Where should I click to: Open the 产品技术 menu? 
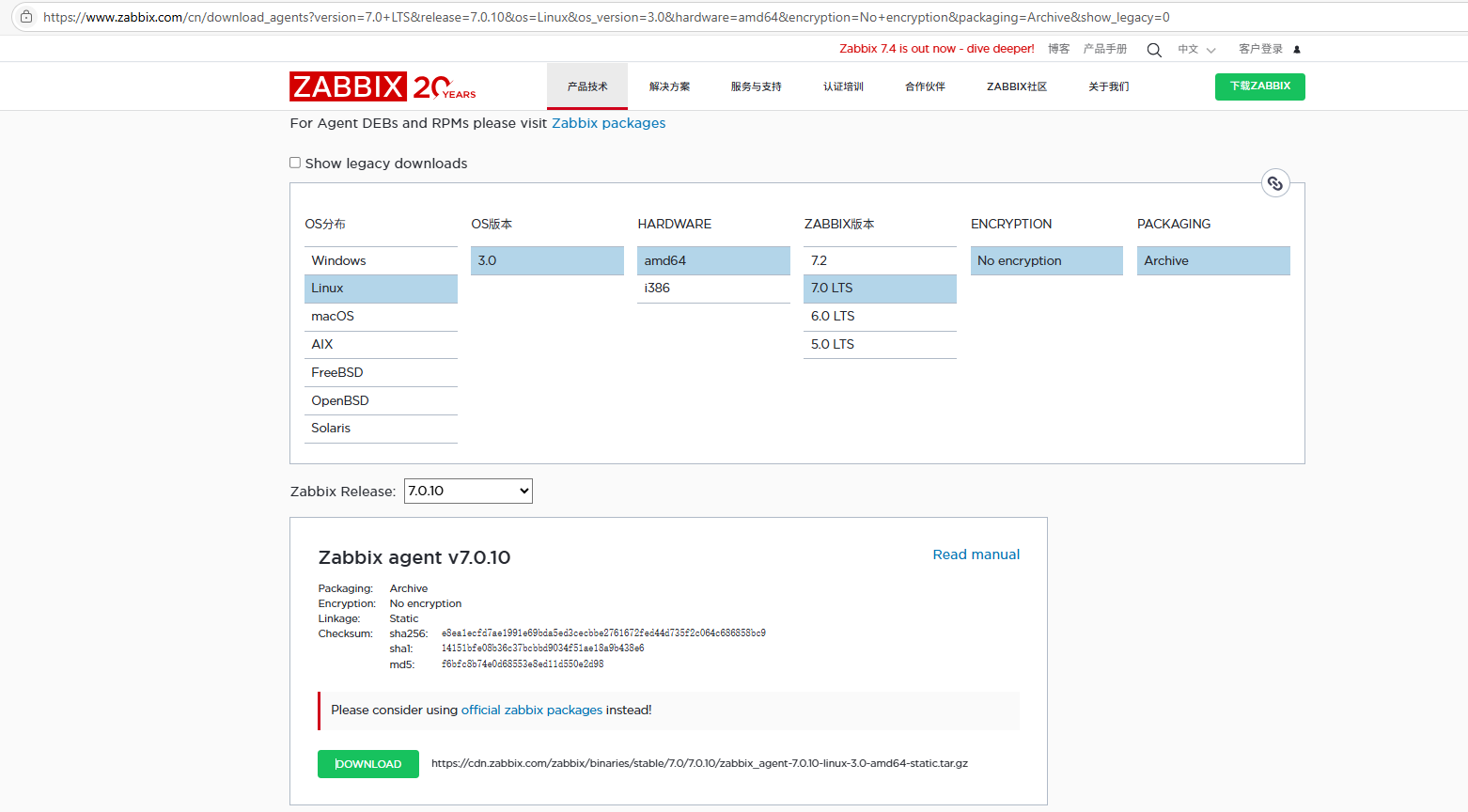click(587, 86)
